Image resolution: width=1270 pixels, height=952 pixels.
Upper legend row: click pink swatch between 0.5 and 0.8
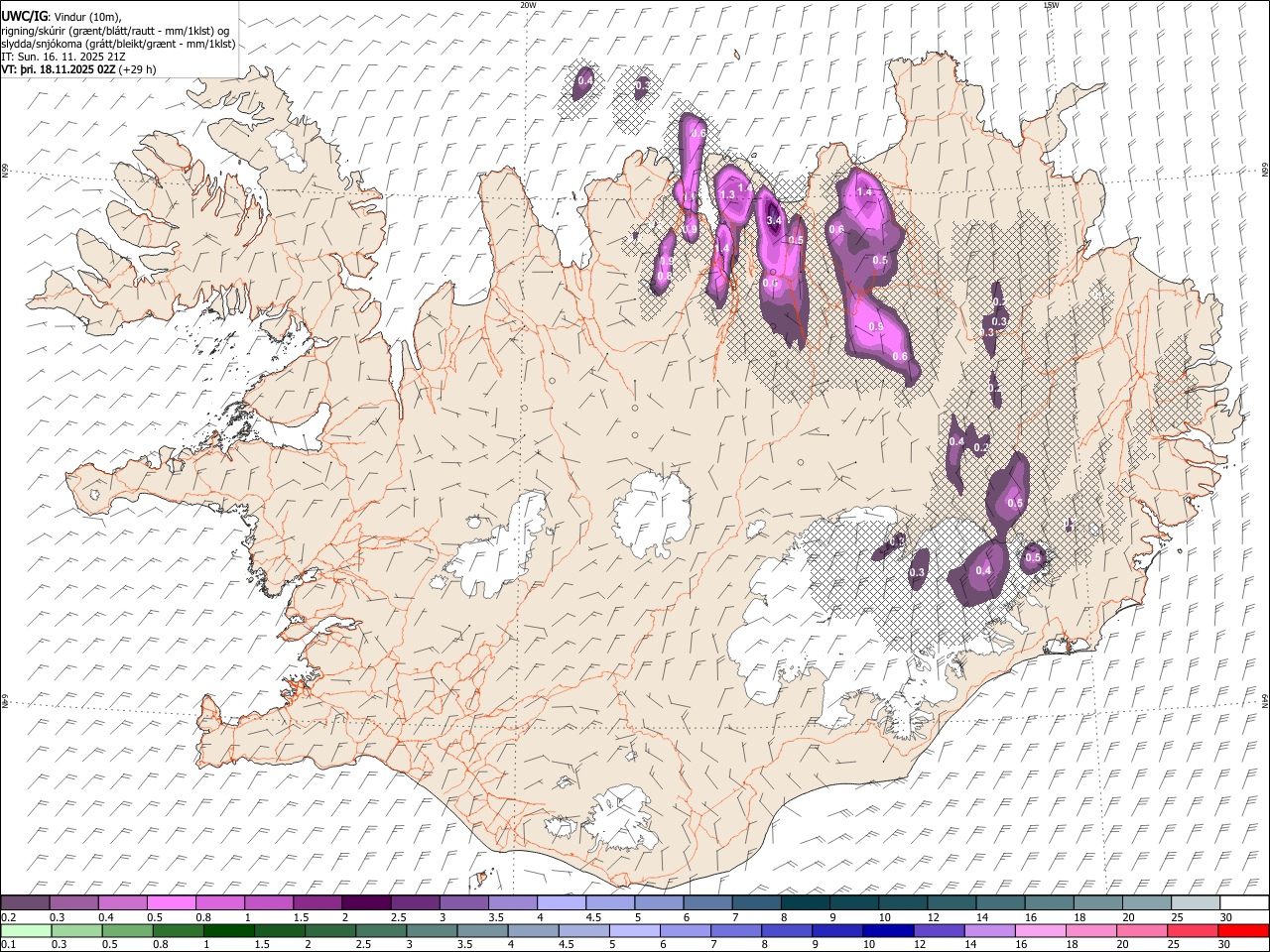(172, 903)
